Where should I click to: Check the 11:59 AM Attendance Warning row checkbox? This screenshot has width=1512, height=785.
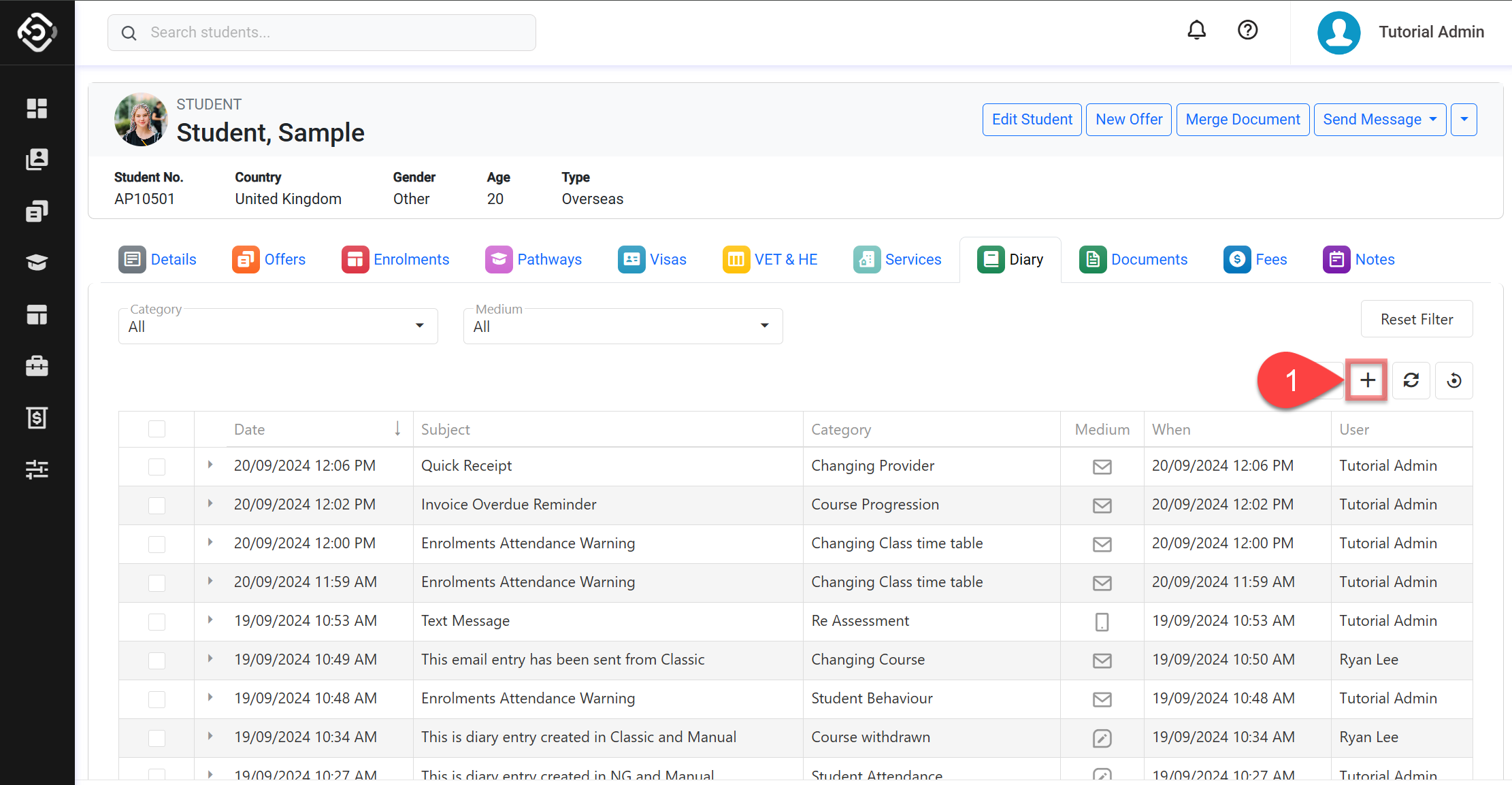coord(157,583)
